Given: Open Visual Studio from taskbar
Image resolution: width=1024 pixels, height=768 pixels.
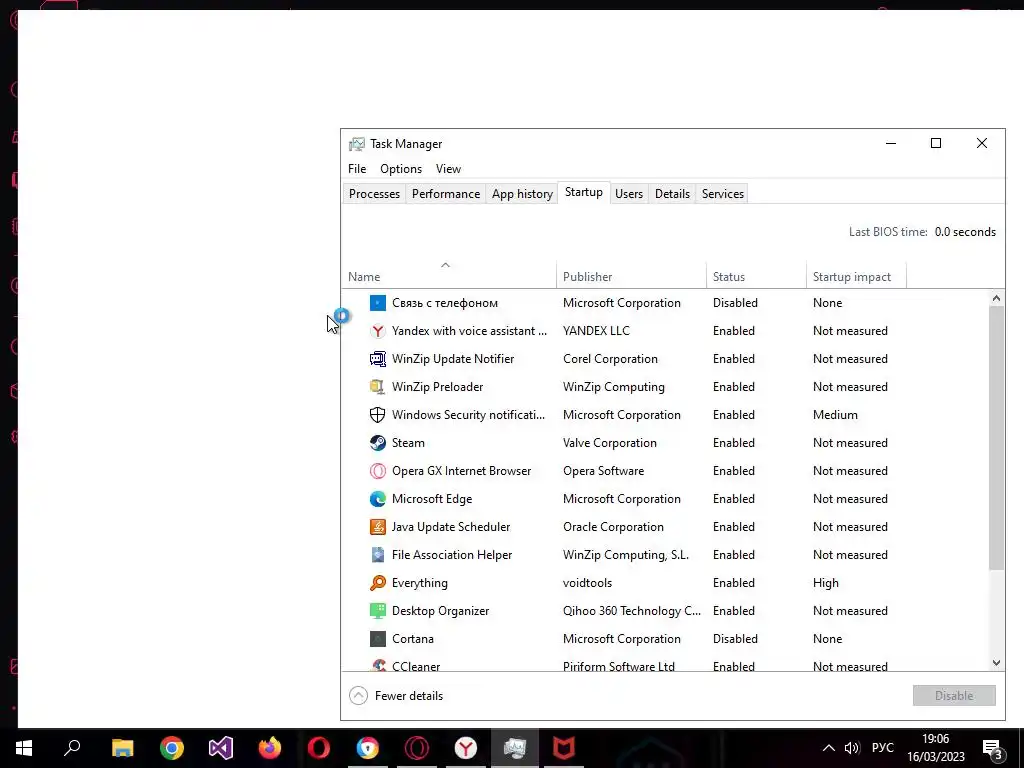Looking at the screenshot, I should (x=221, y=748).
